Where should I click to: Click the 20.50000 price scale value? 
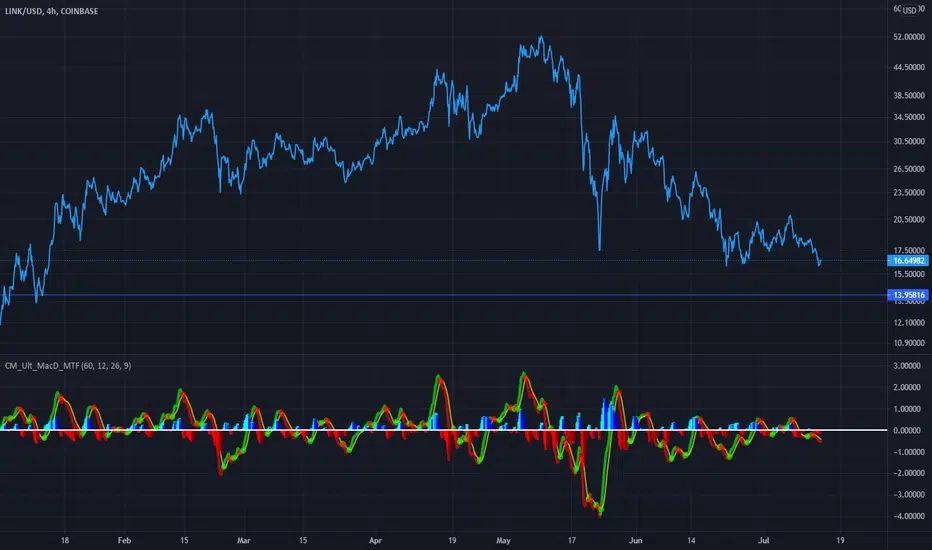pos(909,219)
